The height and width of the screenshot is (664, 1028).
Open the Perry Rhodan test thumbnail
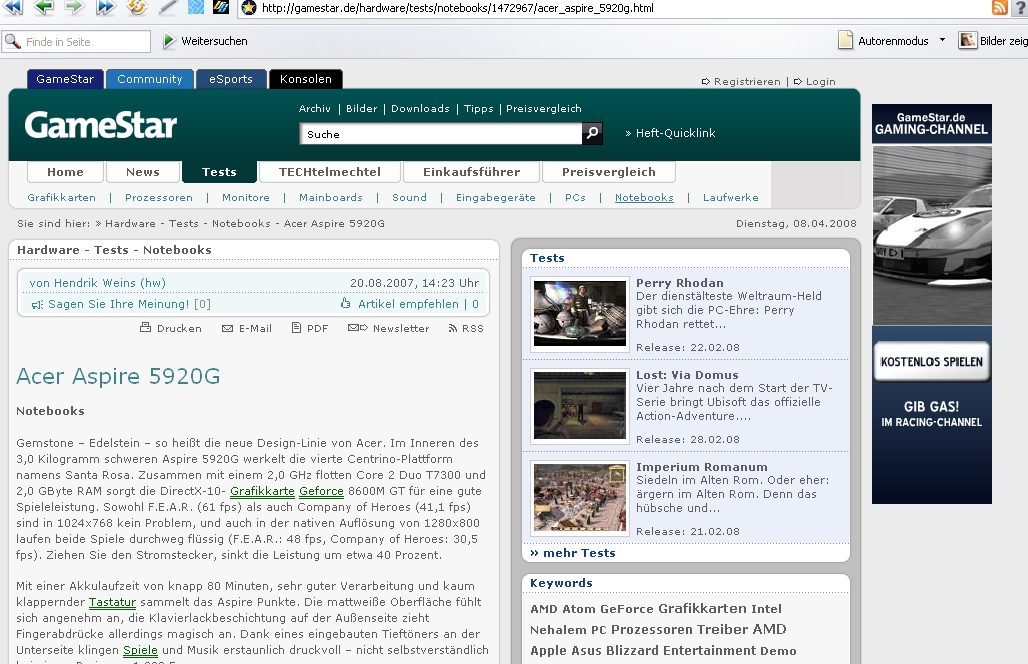[x=580, y=313]
